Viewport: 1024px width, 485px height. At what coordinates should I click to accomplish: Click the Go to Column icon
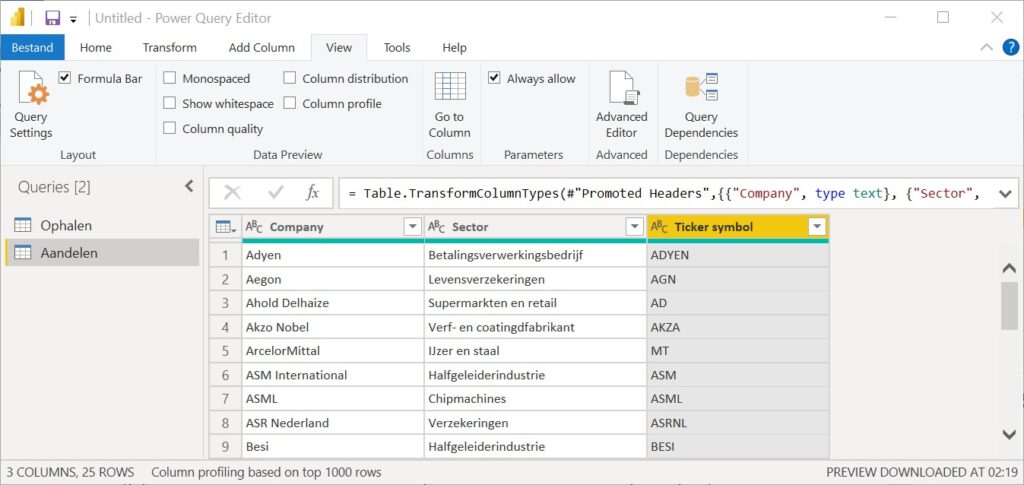[x=449, y=105]
